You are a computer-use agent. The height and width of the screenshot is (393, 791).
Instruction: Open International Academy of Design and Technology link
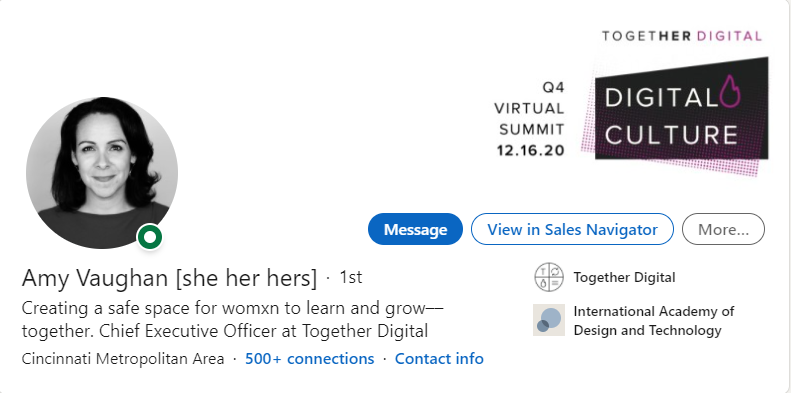pos(654,321)
